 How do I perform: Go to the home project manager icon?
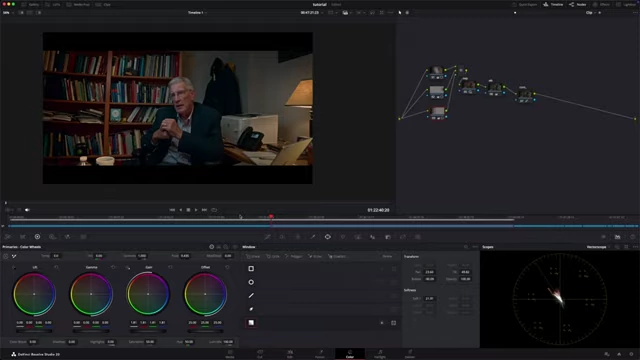click(619, 354)
